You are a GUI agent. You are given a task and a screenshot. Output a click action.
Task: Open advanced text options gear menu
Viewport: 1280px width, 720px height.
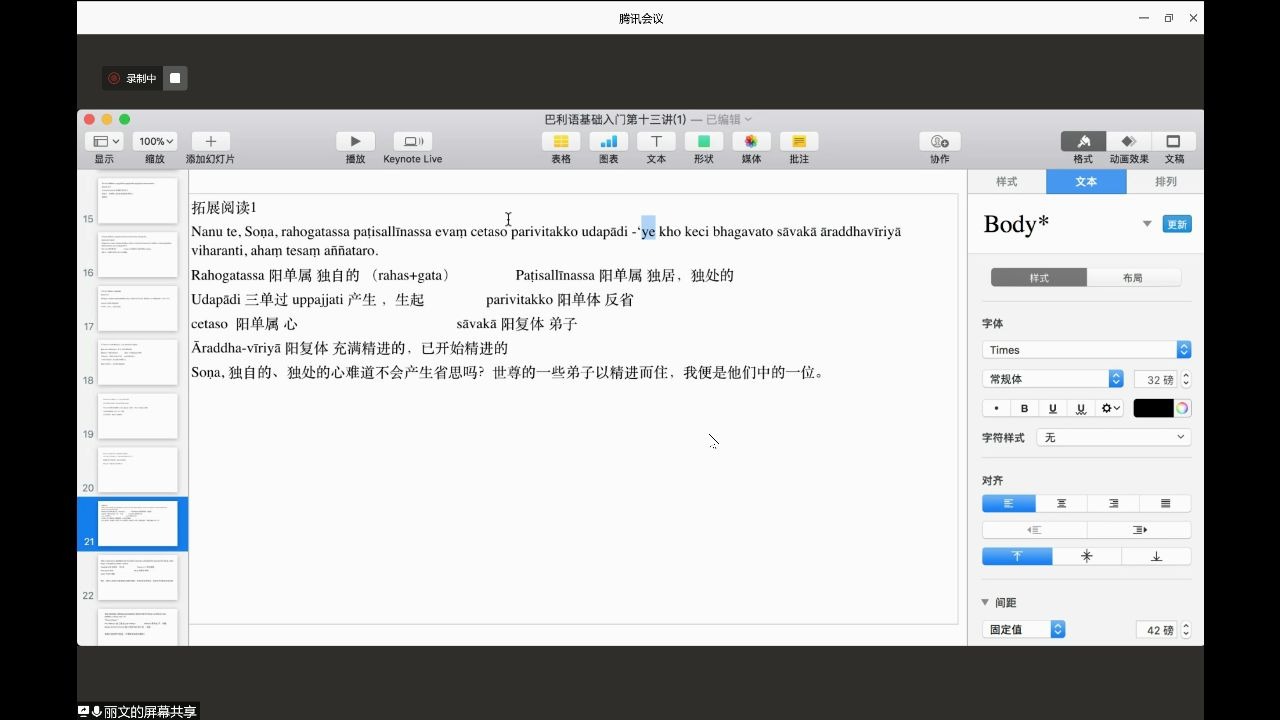coord(1110,408)
